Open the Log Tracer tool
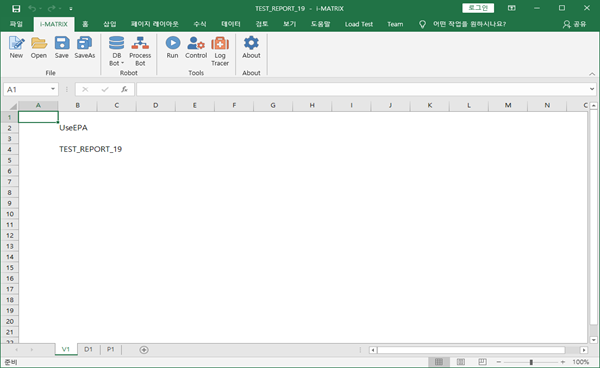This screenshot has height=368, width=600. click(x=220, y=51)
